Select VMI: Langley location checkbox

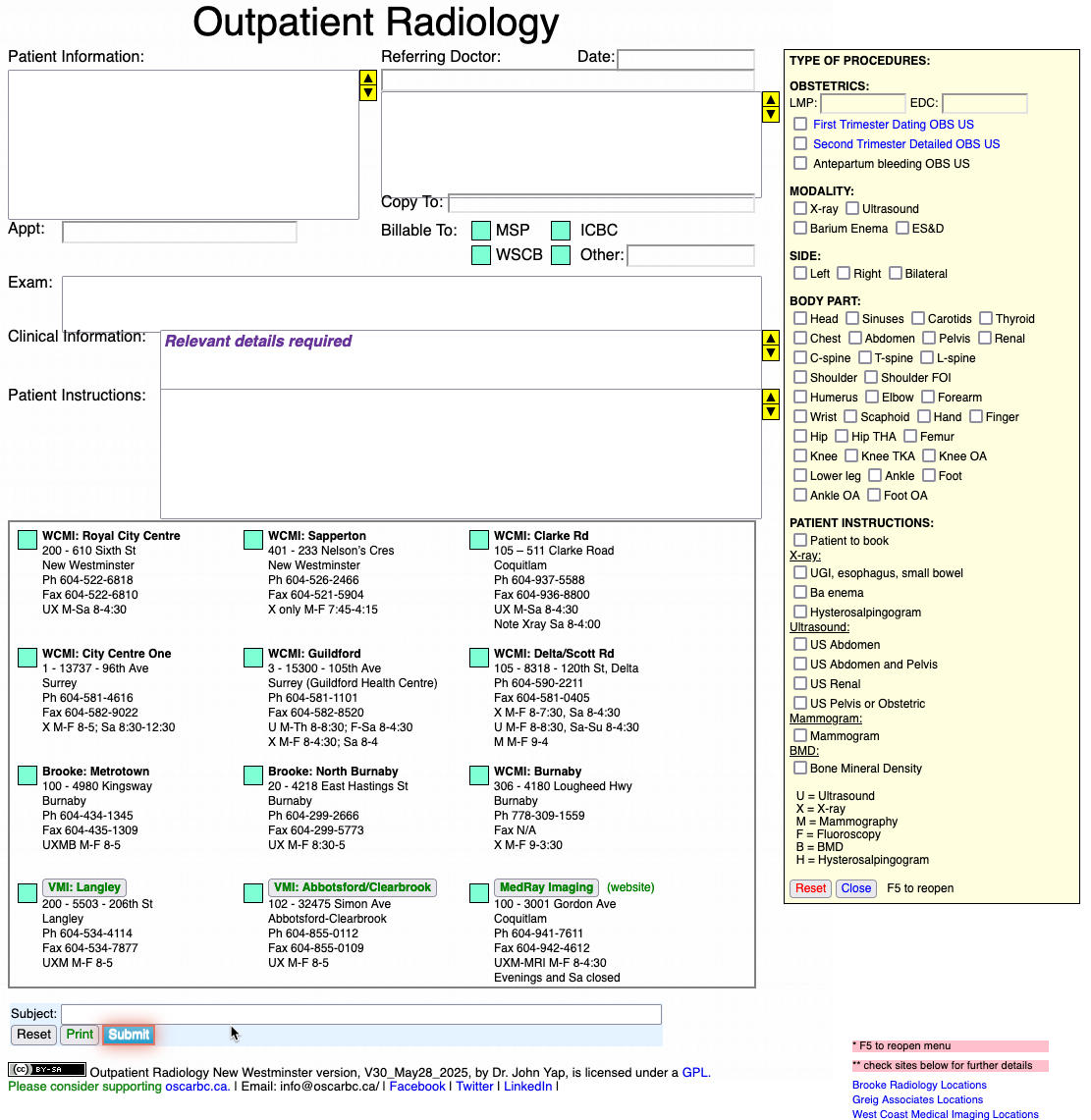27,893
